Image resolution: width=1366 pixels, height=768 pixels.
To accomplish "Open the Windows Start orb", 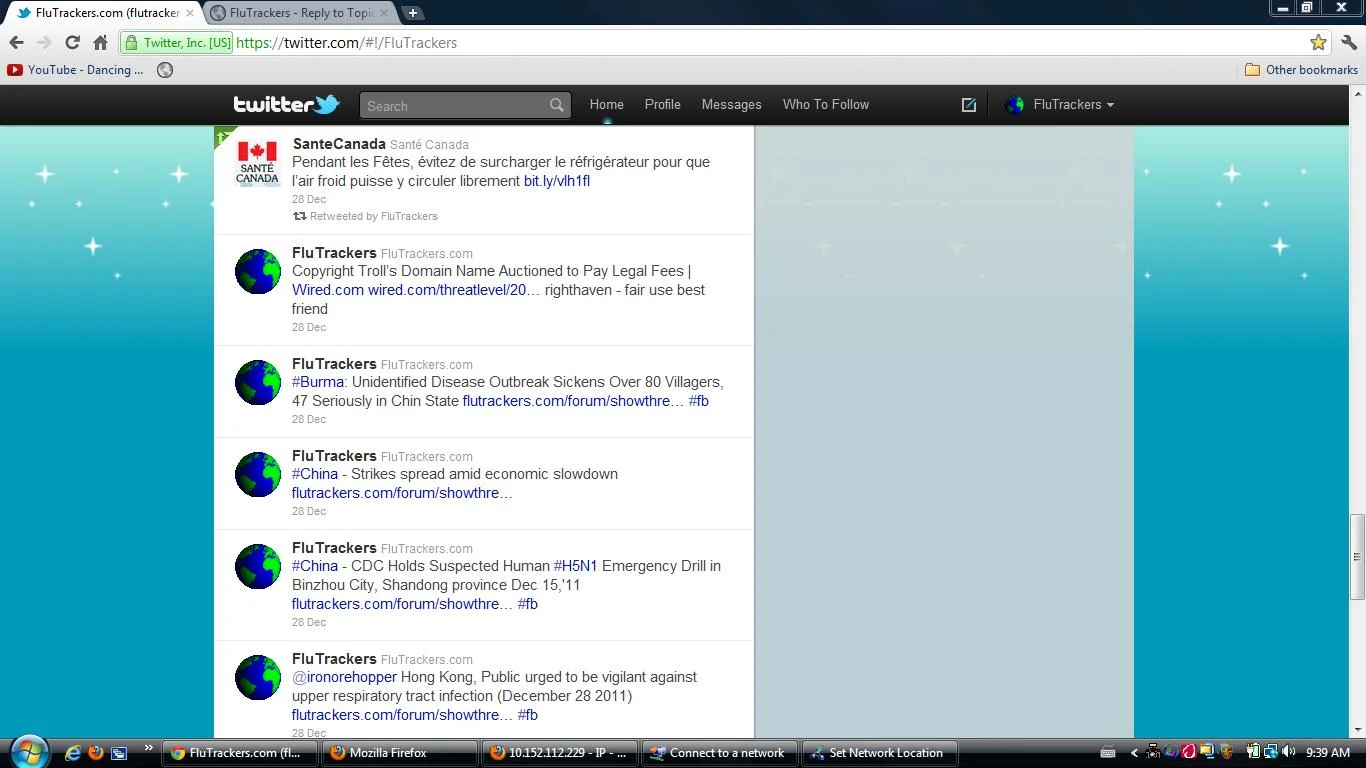I will pyautogui.click(x=29, y=752).
